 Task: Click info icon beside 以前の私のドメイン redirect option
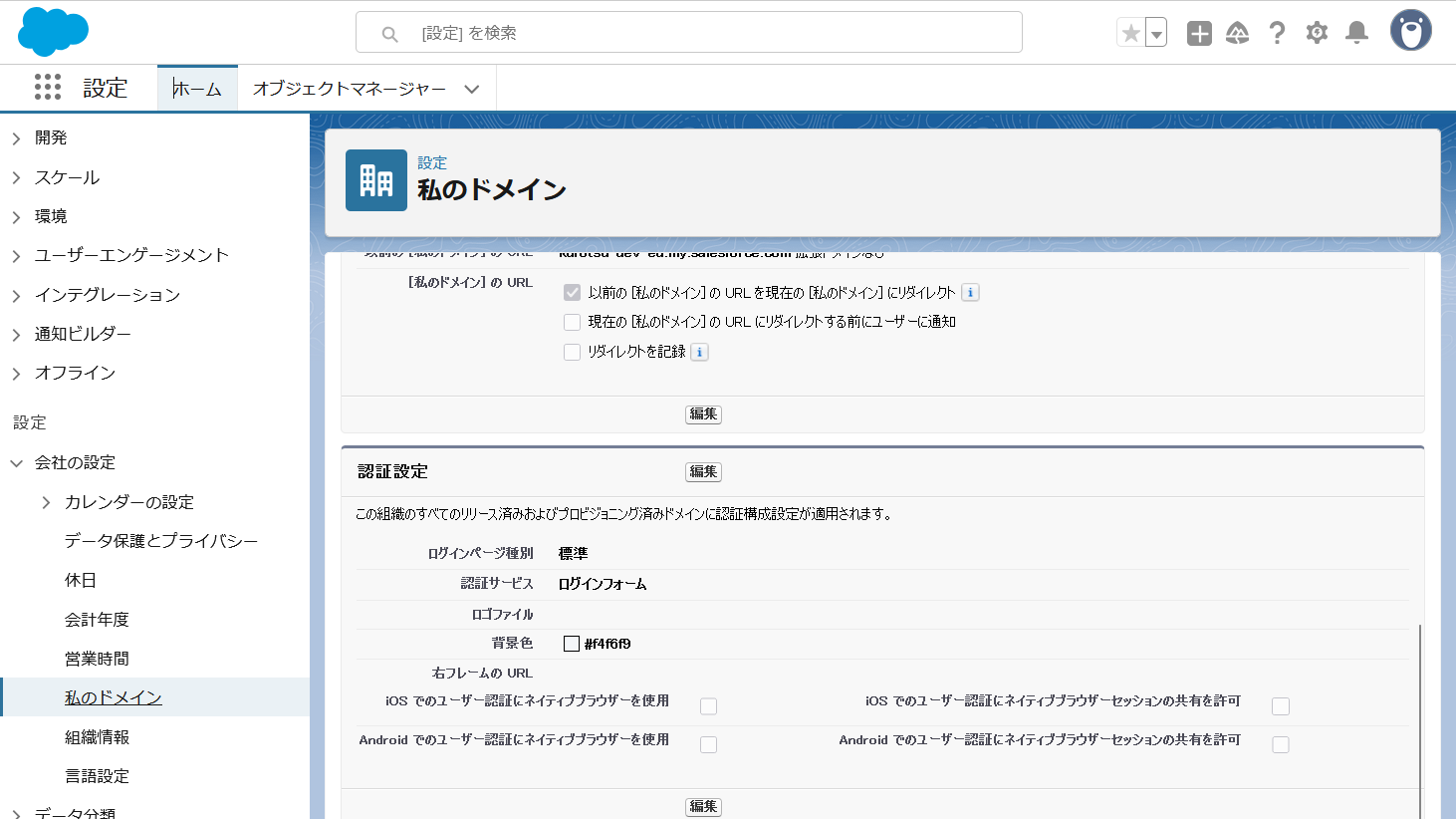(x=971, y=292)
